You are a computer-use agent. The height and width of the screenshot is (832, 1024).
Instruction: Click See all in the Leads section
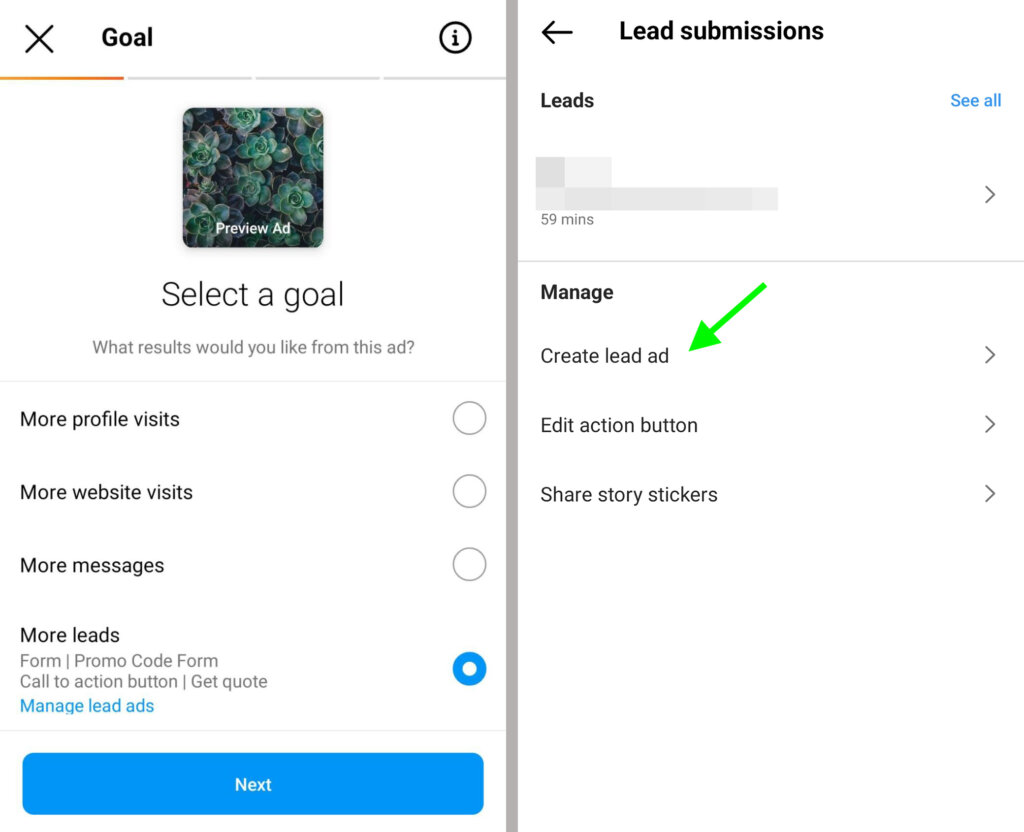975,100
